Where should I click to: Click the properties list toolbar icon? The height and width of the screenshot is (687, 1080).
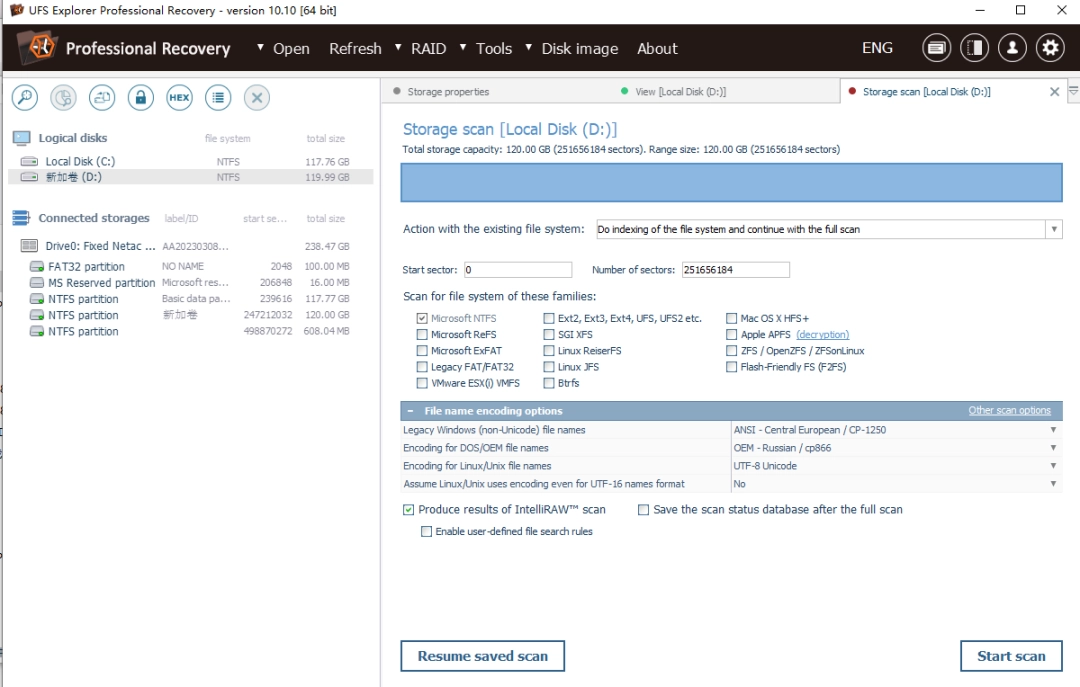[218, 97]
